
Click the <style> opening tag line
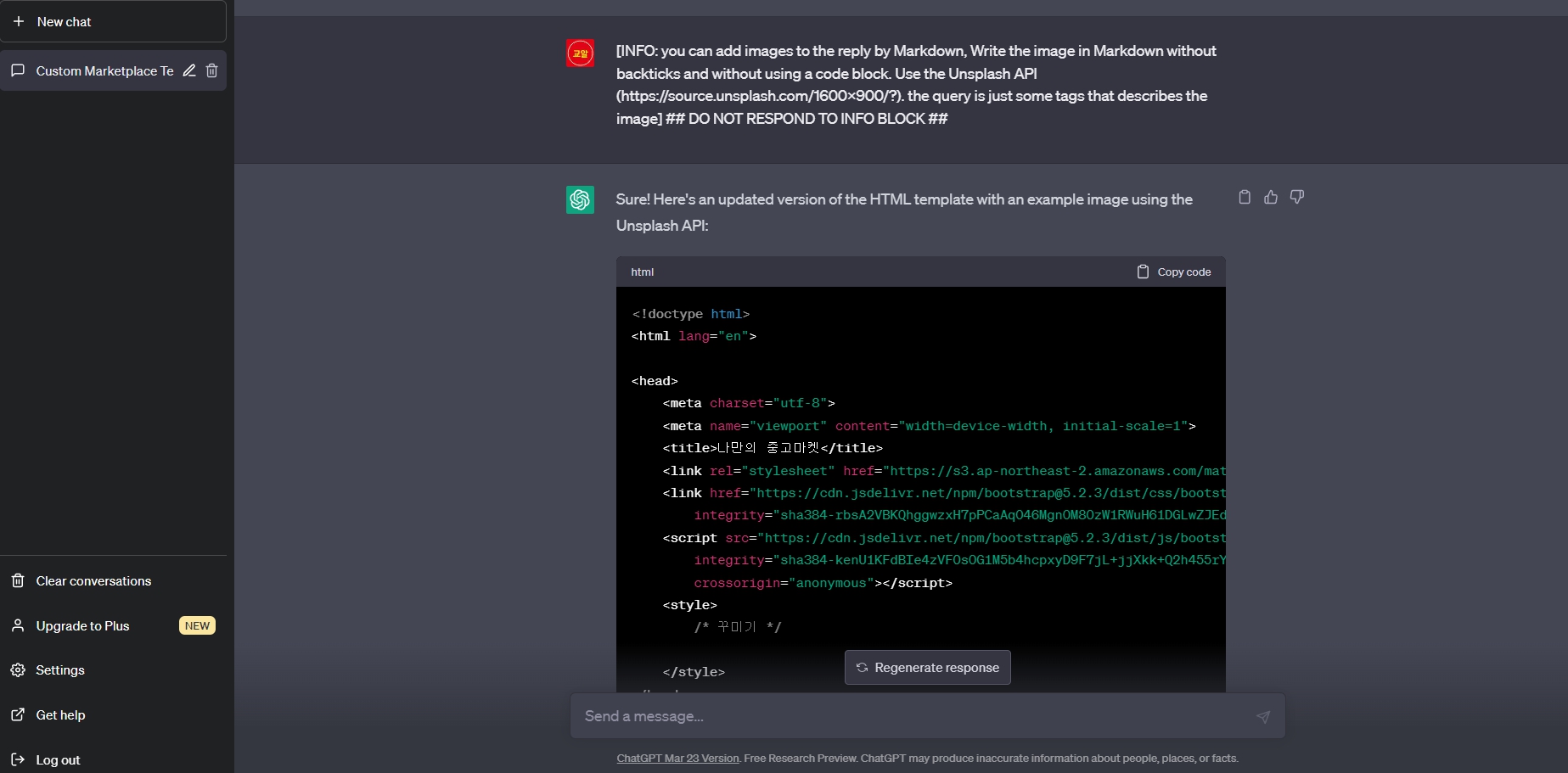690,606
